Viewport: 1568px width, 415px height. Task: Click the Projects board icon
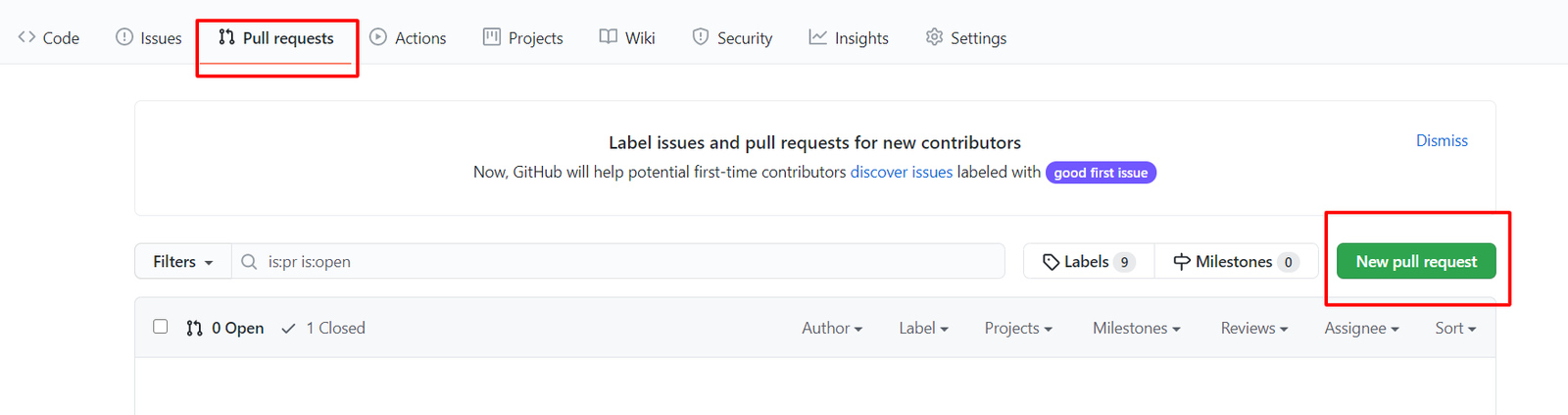[x=492, y=37]
